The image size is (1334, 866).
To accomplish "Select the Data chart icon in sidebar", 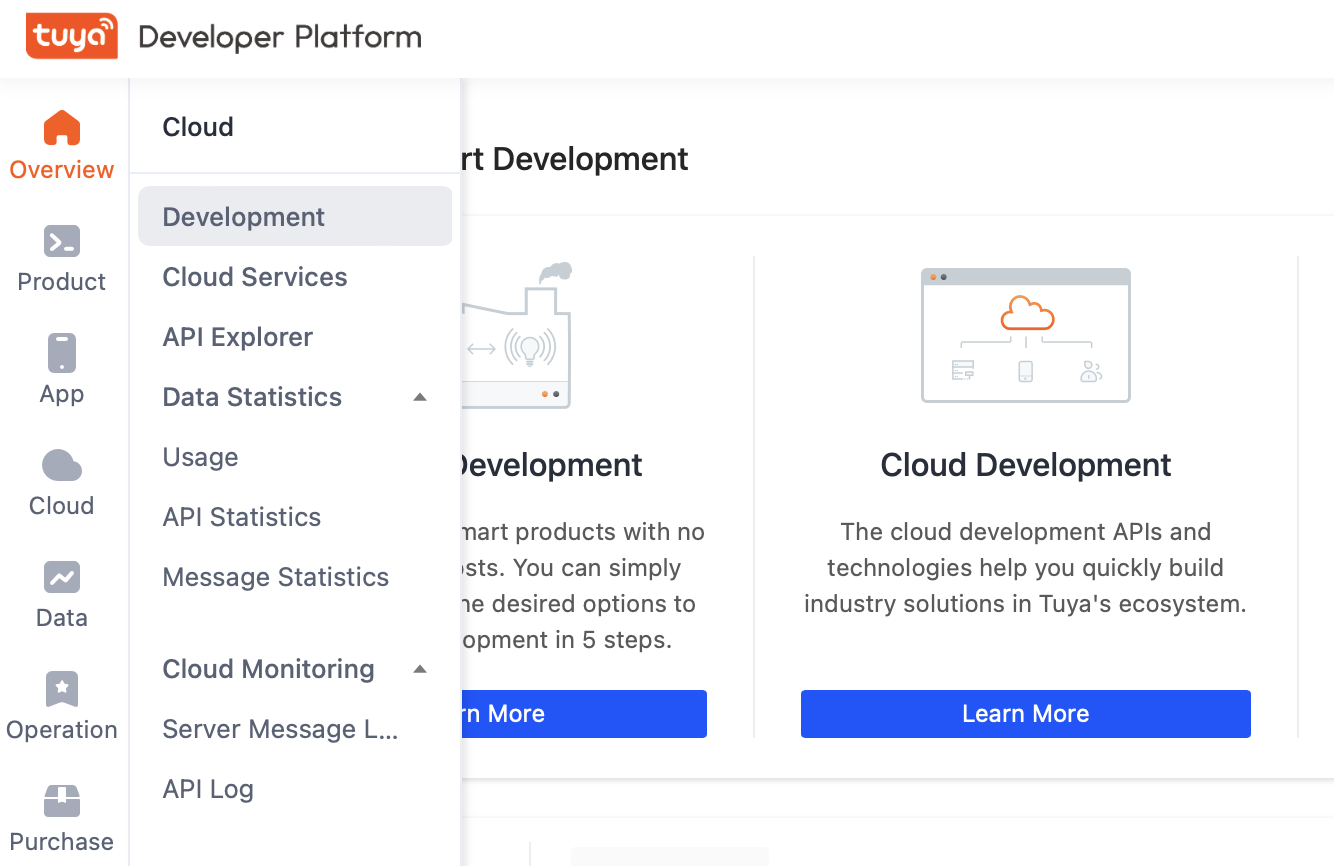I will click(61, 576).
